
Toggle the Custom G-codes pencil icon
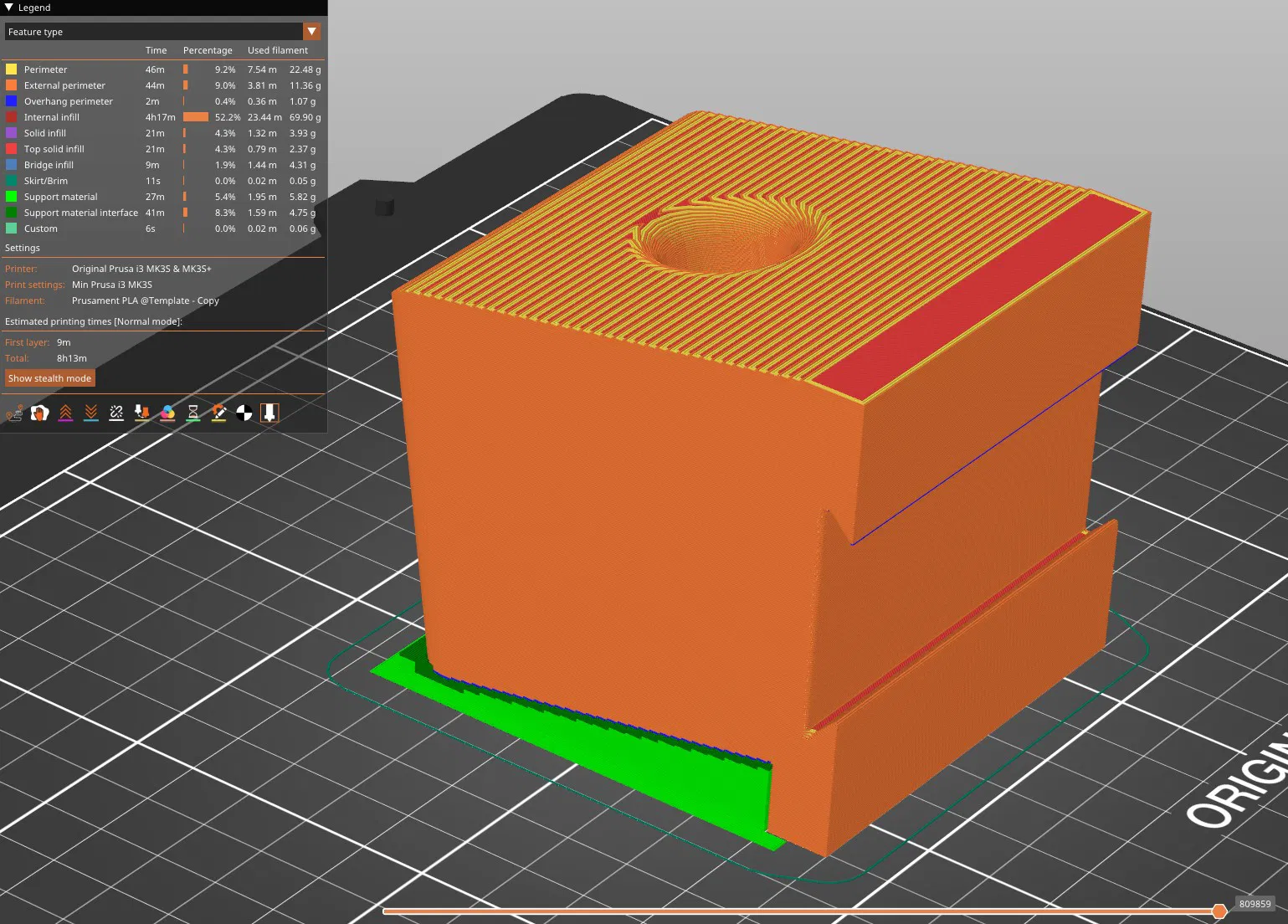click(x=218, y=413)
